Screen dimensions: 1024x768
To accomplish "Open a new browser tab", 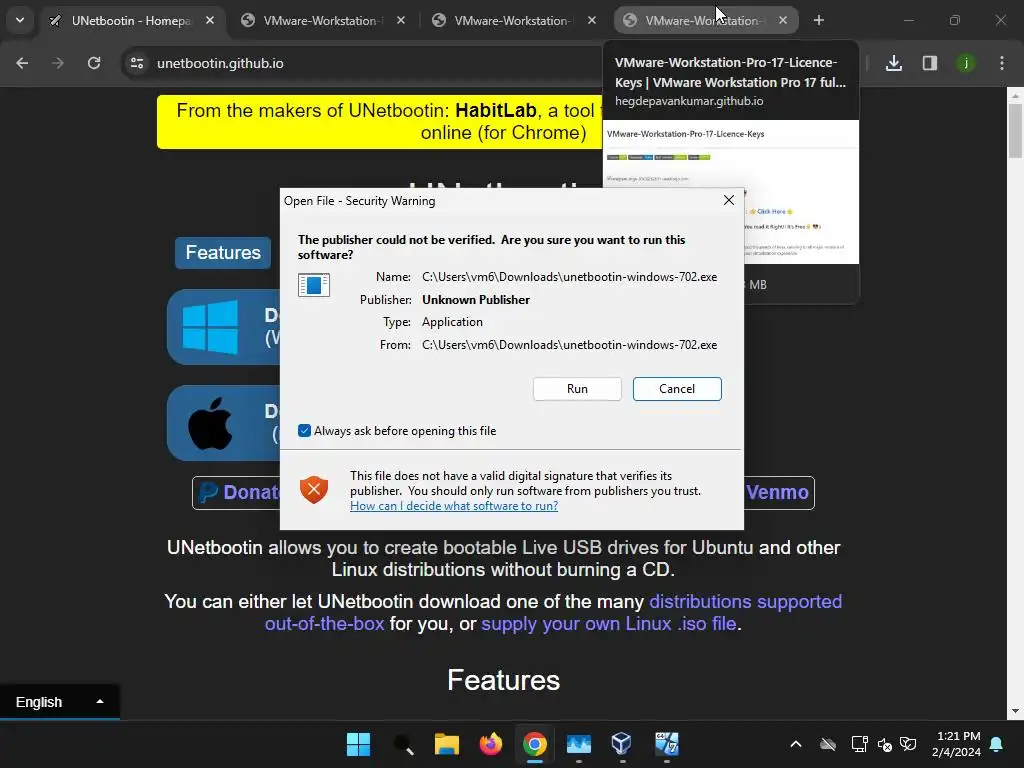I will (x=818, y=20).
